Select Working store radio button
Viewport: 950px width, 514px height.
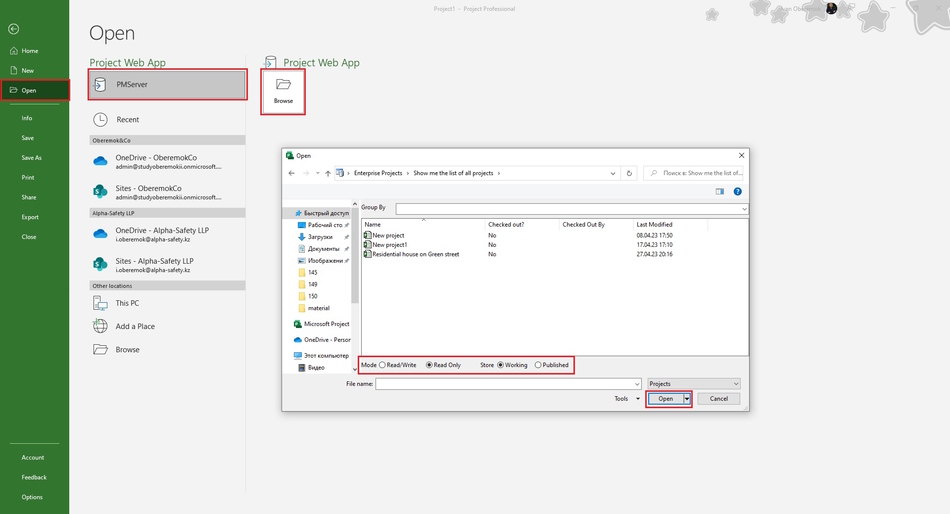[500, 365]
